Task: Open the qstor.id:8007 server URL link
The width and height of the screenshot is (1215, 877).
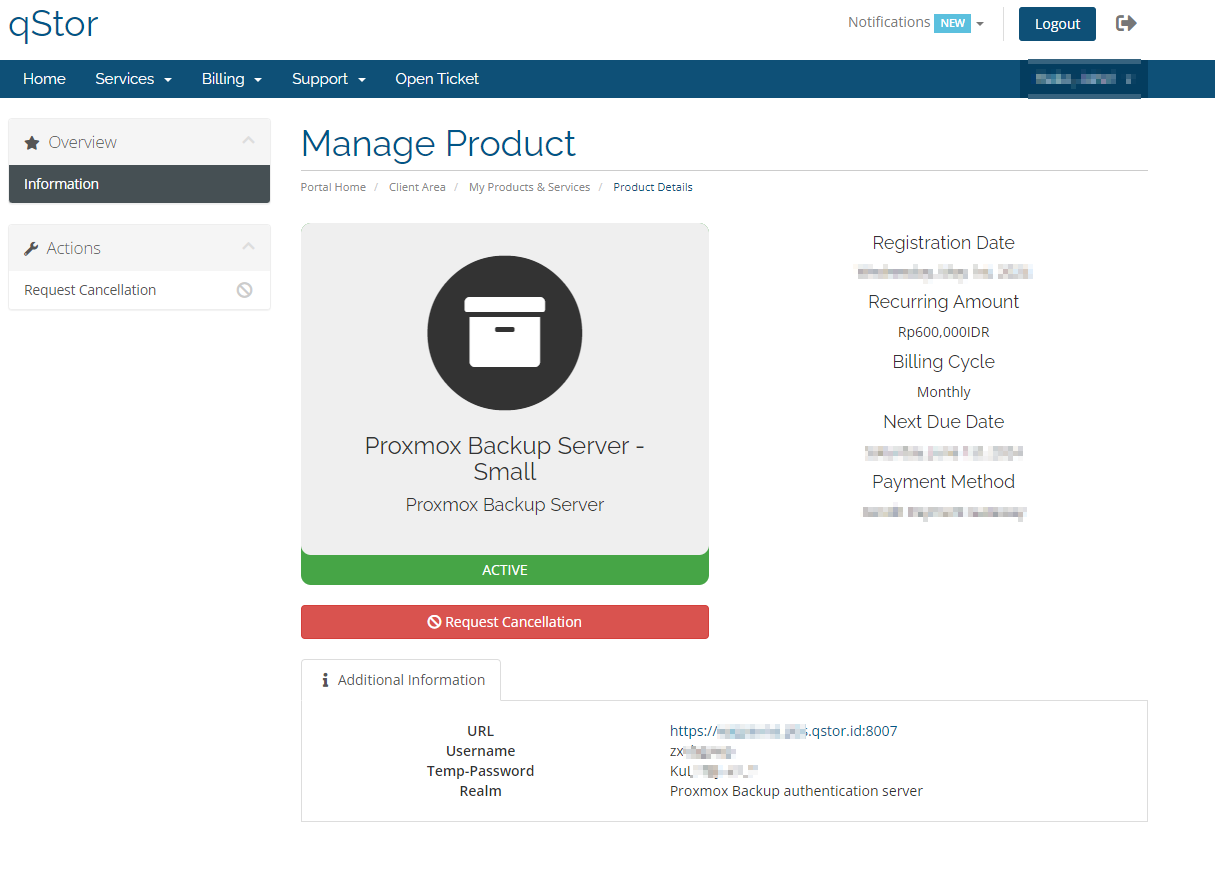Action: 784,731
